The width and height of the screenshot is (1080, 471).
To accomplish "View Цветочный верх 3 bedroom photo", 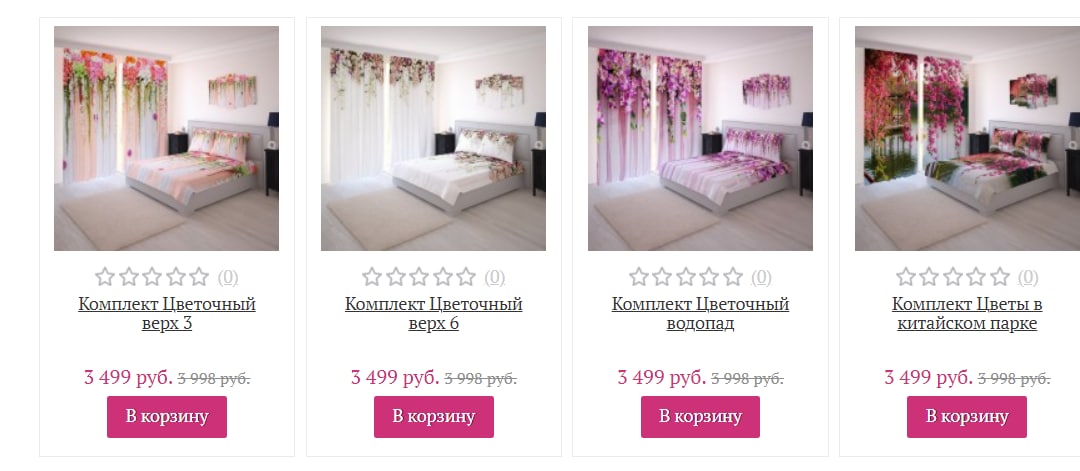I will click(167, 138).
